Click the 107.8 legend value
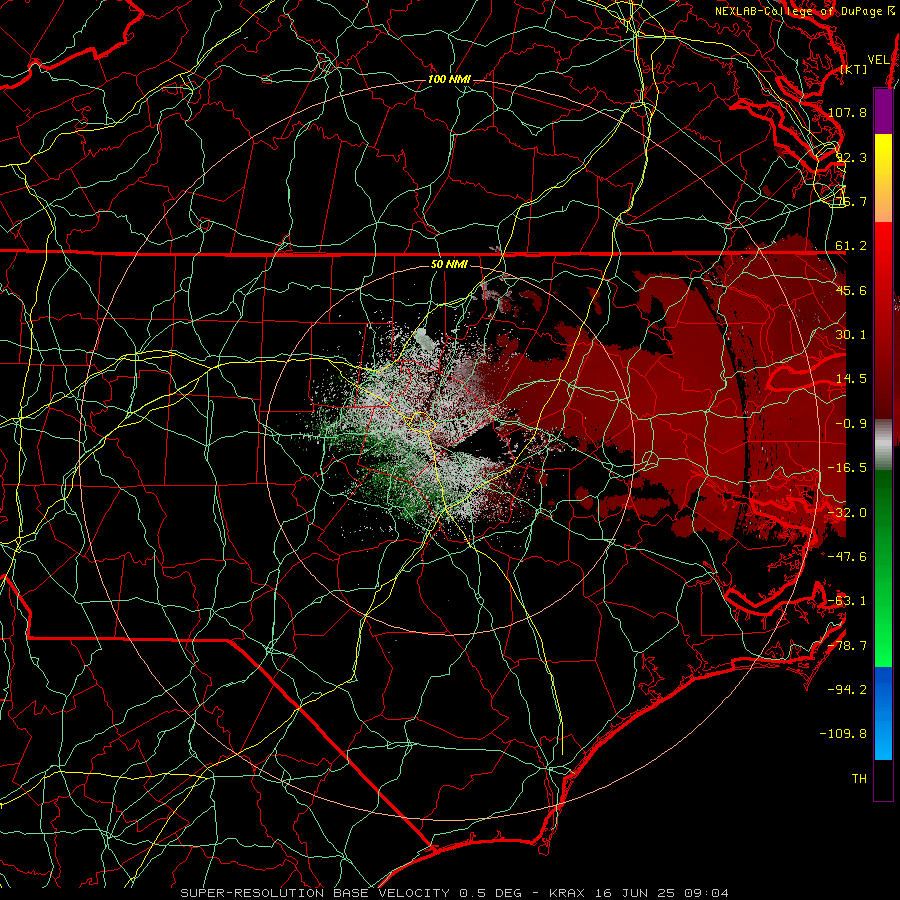 point(847,112)
